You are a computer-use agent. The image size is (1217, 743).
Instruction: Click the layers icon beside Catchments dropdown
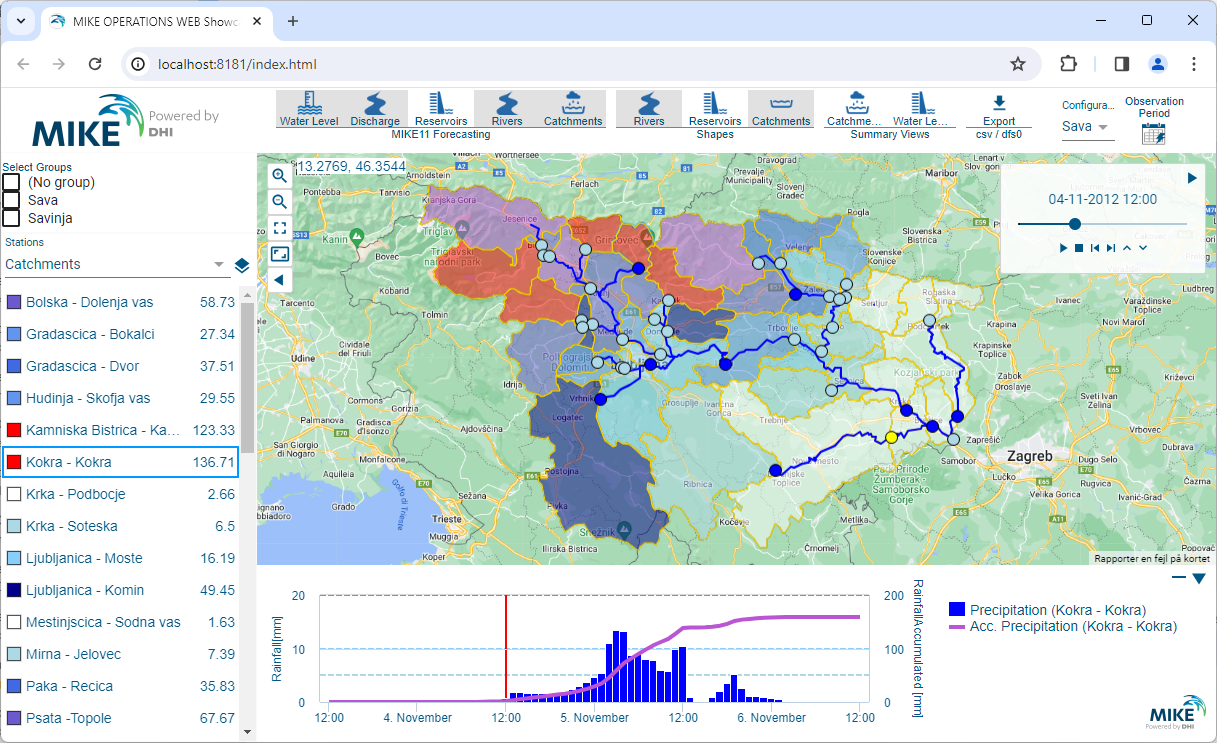pos(242,265)
